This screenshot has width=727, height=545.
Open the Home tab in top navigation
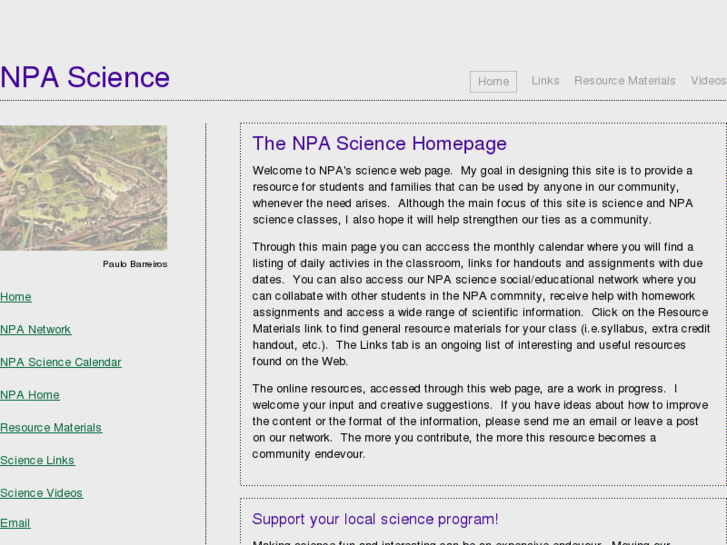pos(493,82)
